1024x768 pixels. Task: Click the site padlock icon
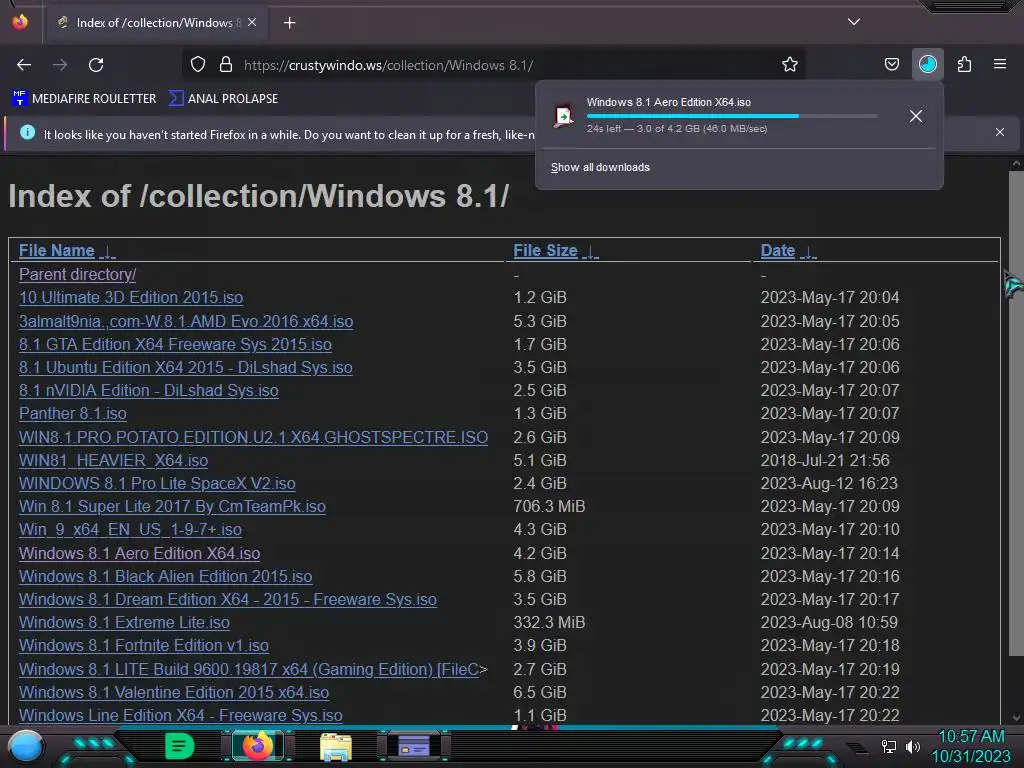pos(226,64)
